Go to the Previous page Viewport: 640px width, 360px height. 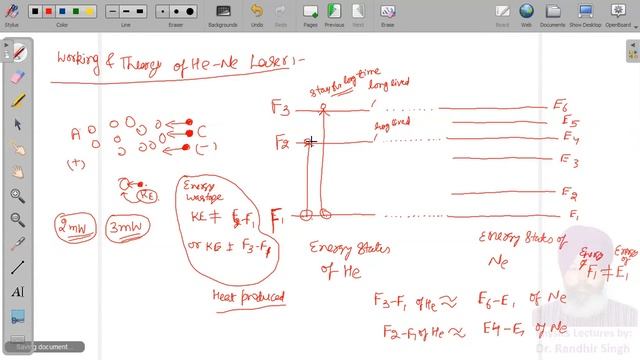tap(334, 15)
